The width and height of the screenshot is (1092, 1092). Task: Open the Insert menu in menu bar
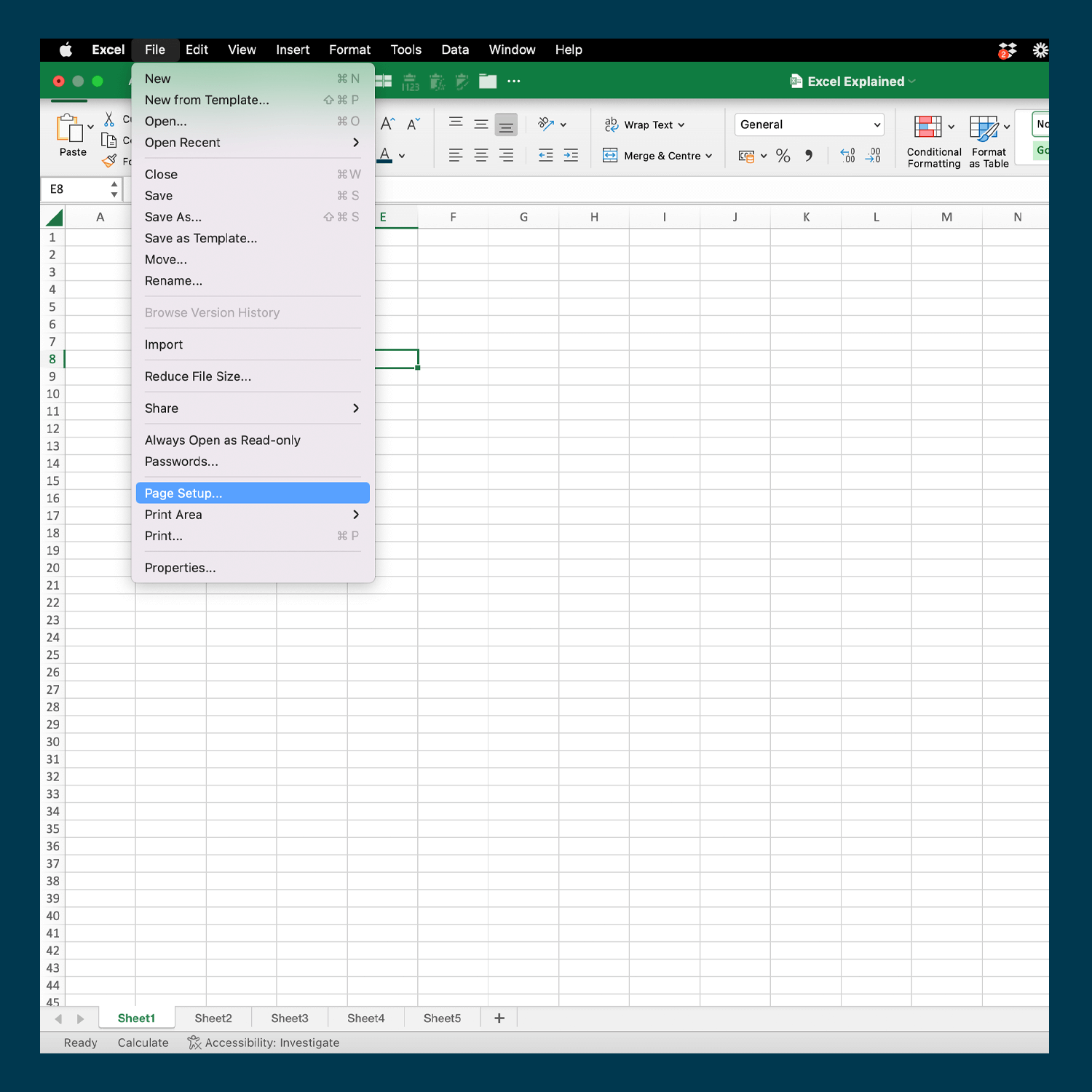[293, 50]
